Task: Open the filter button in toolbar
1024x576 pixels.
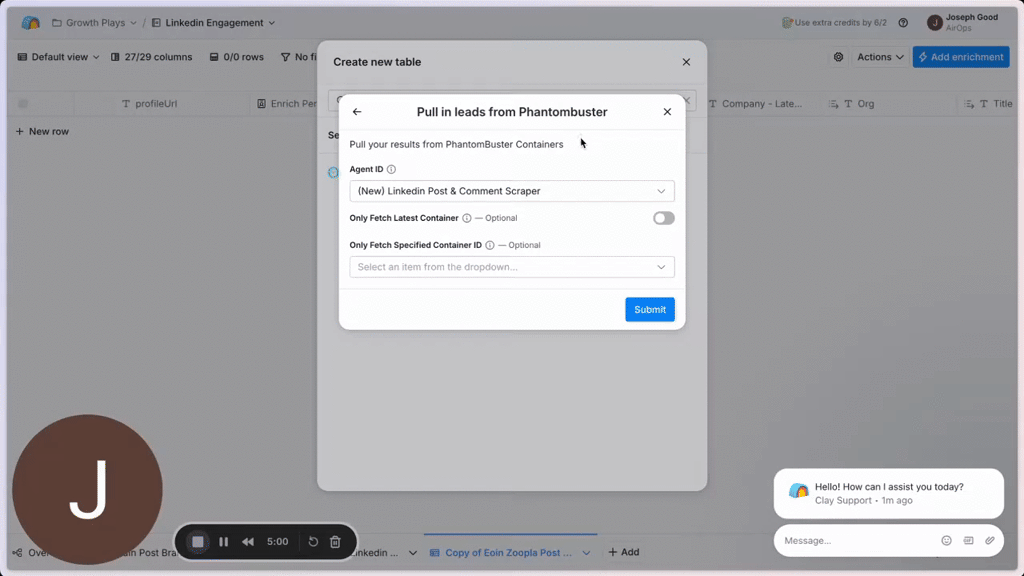Action: click(298, 57)
